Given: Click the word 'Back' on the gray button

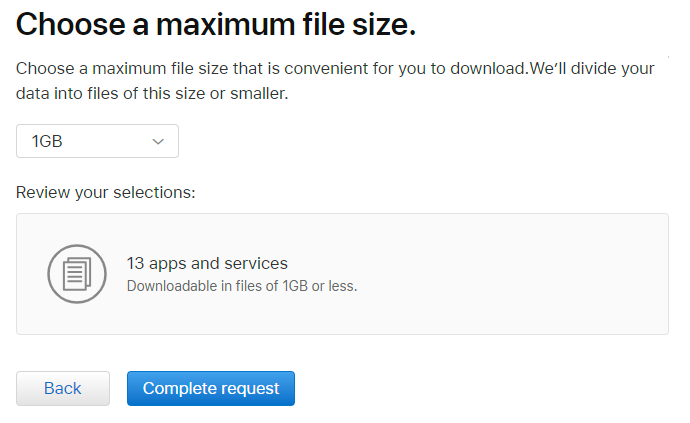Looking at the screenshot, I should pos(62,388).
